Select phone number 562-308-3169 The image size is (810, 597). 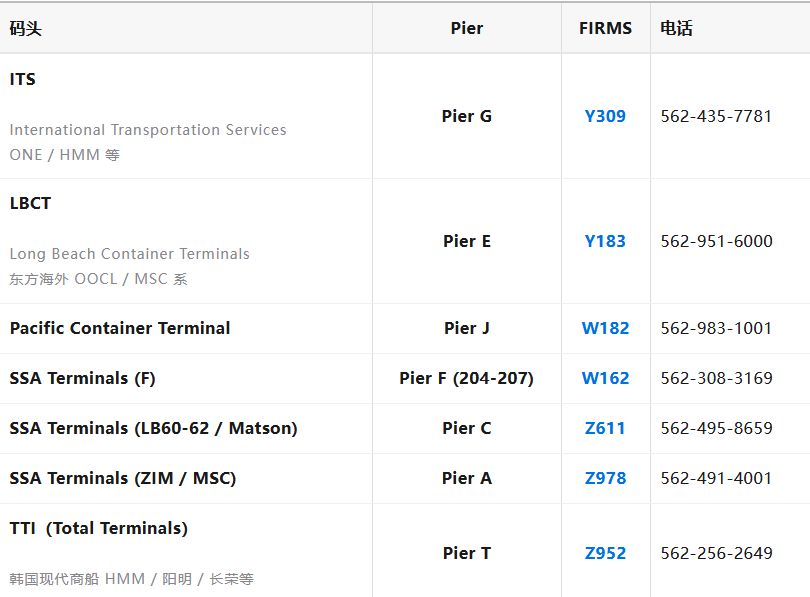point(716,379)
